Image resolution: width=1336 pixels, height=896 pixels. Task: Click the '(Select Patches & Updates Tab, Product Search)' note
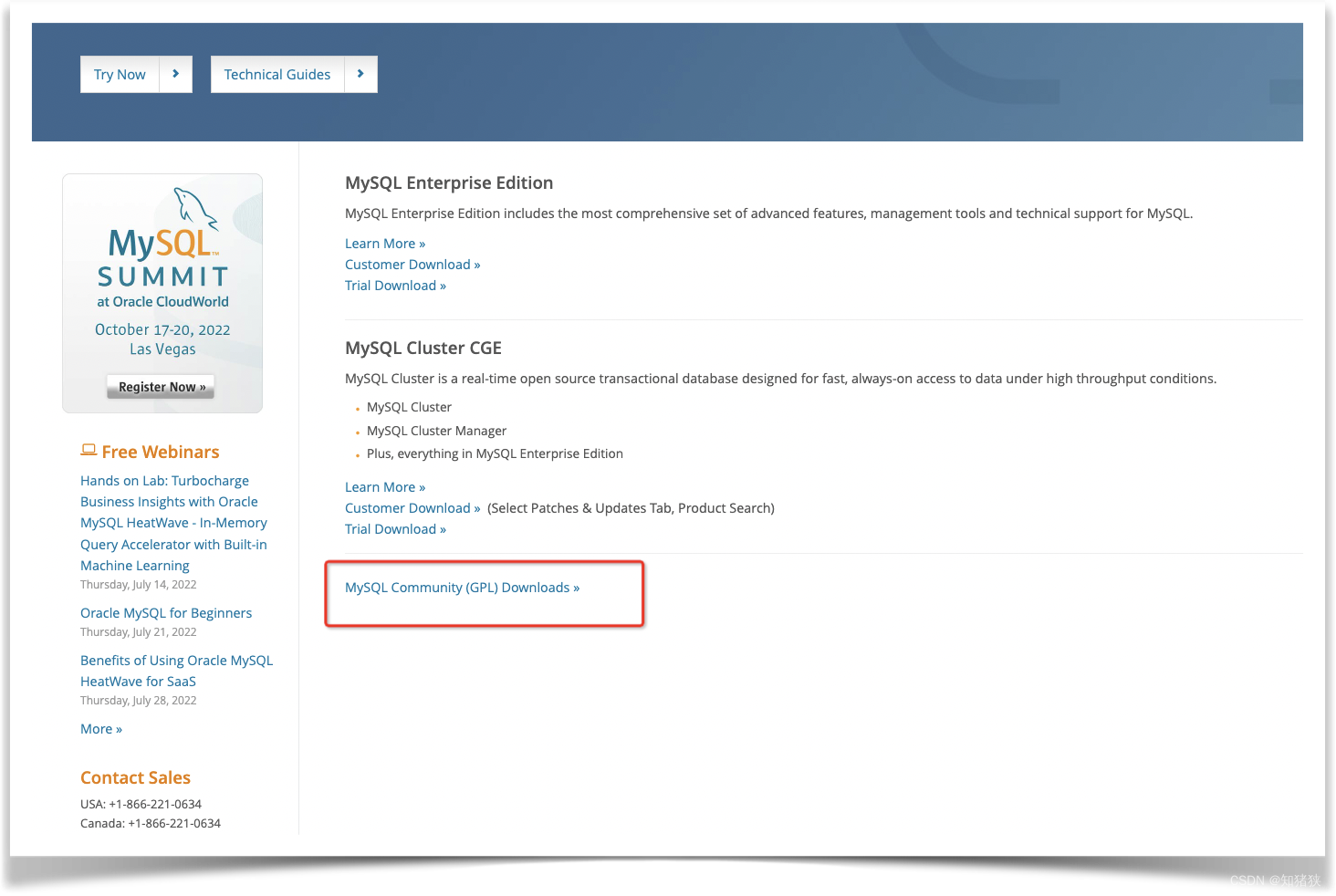pyautogui.click(x=631, y=508)
